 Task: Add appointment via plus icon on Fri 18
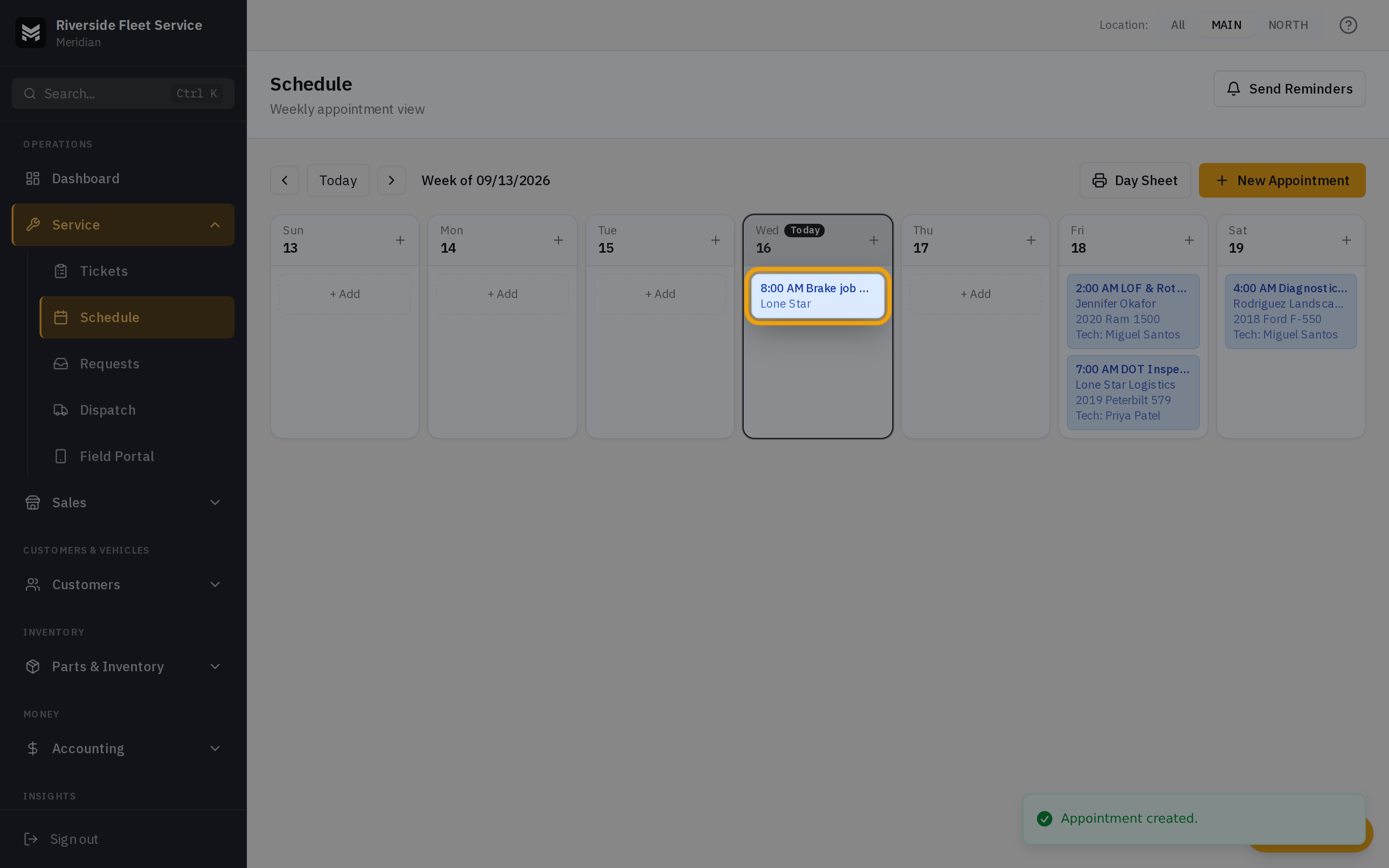(x=1189, y=240)
